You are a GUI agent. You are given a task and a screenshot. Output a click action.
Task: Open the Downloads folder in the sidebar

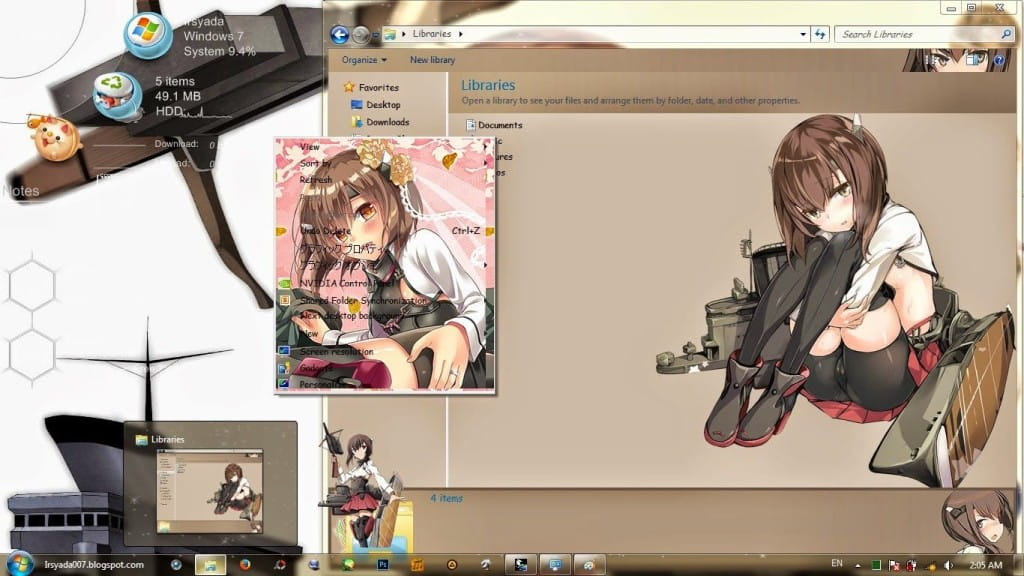pyautogui.click(x=392, y=121)
